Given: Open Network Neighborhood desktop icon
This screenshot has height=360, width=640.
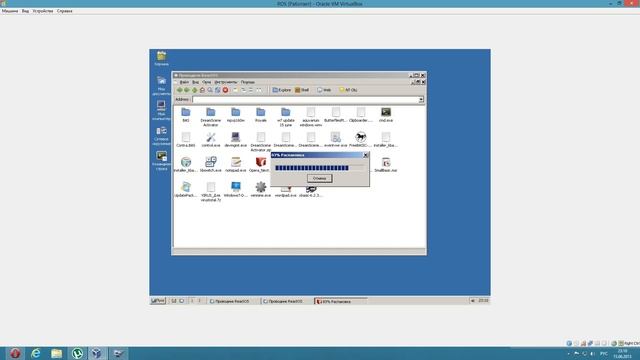Looking at the screenshot, I should point(161,136).
